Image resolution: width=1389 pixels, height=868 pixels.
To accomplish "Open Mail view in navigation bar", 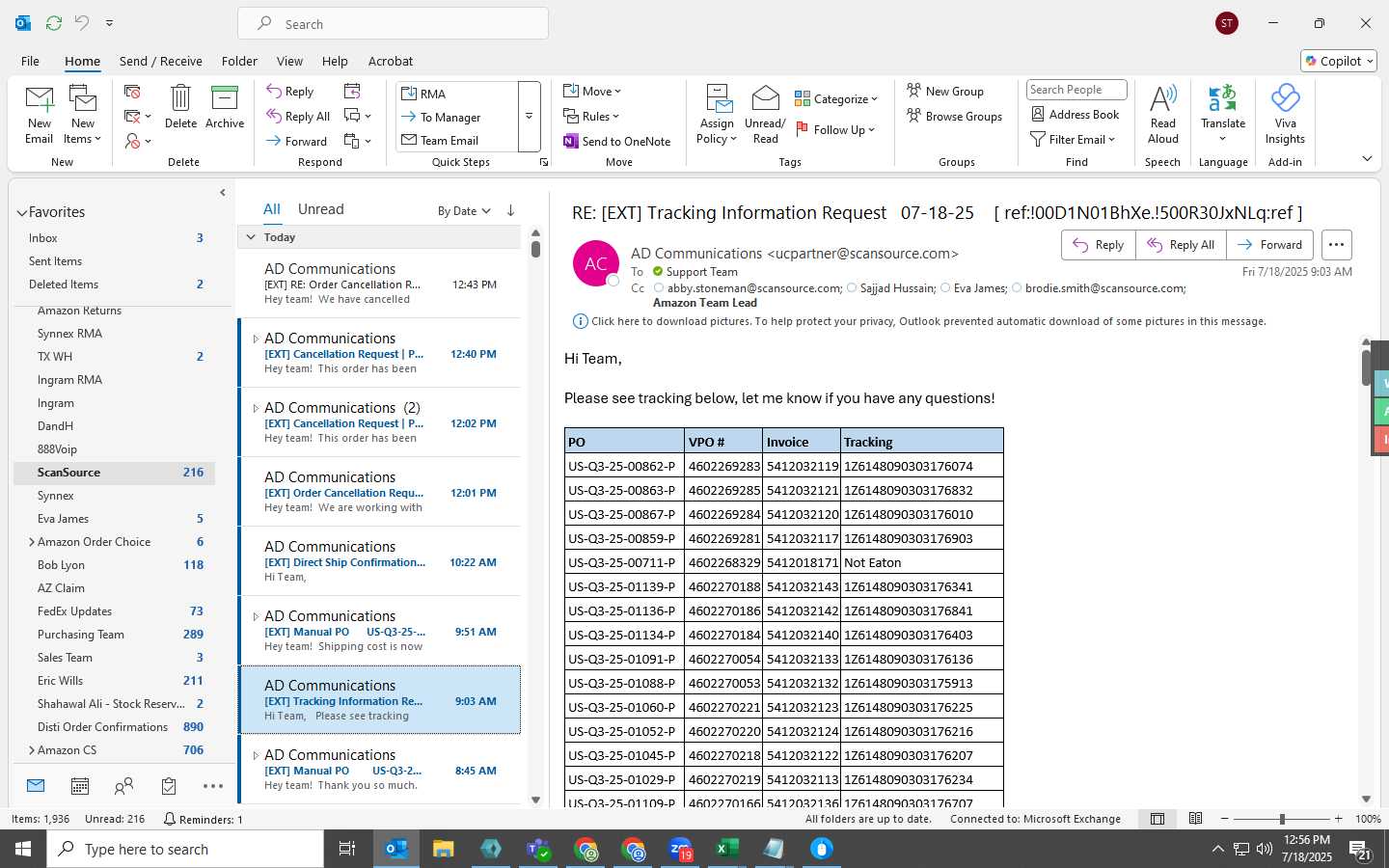I will pyautogui.click(x=36, y=786).
